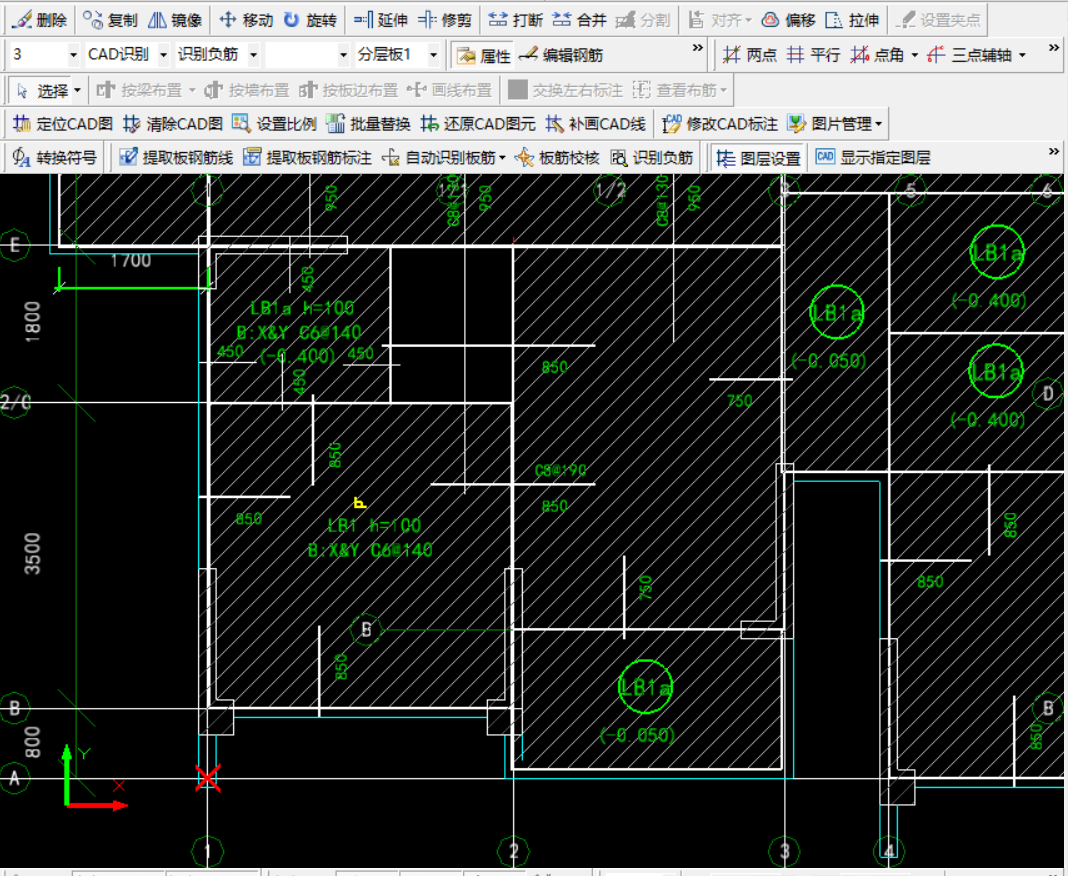
Task: Expand the 分层板1 dropdown
Action: (433, 54)
